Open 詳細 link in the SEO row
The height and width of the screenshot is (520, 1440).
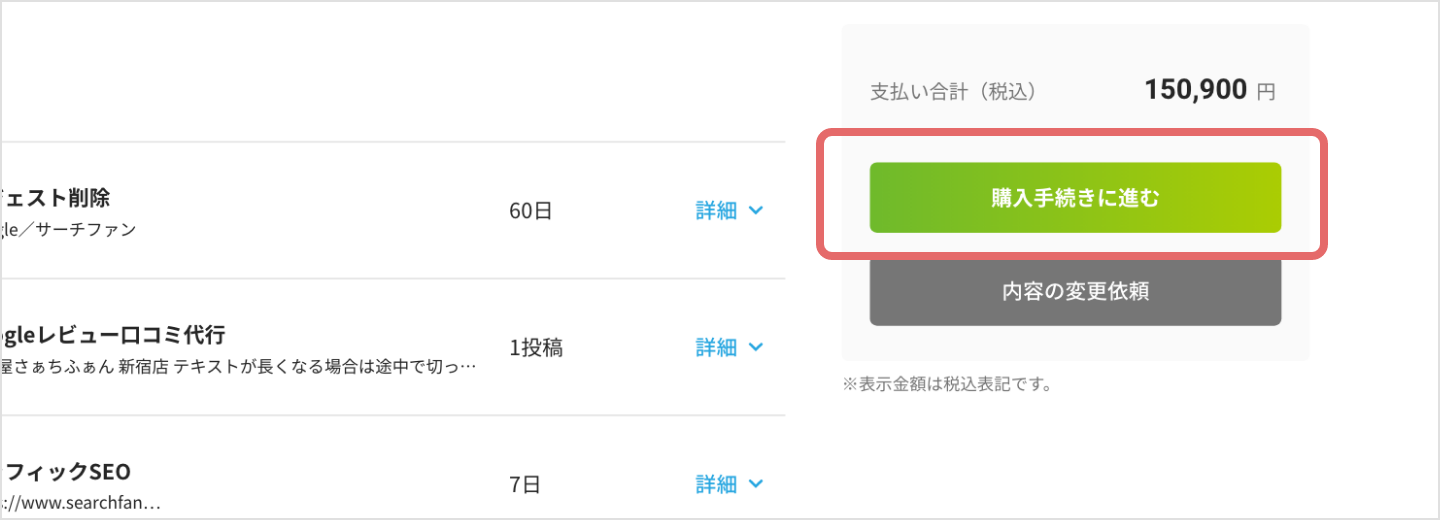716,485
